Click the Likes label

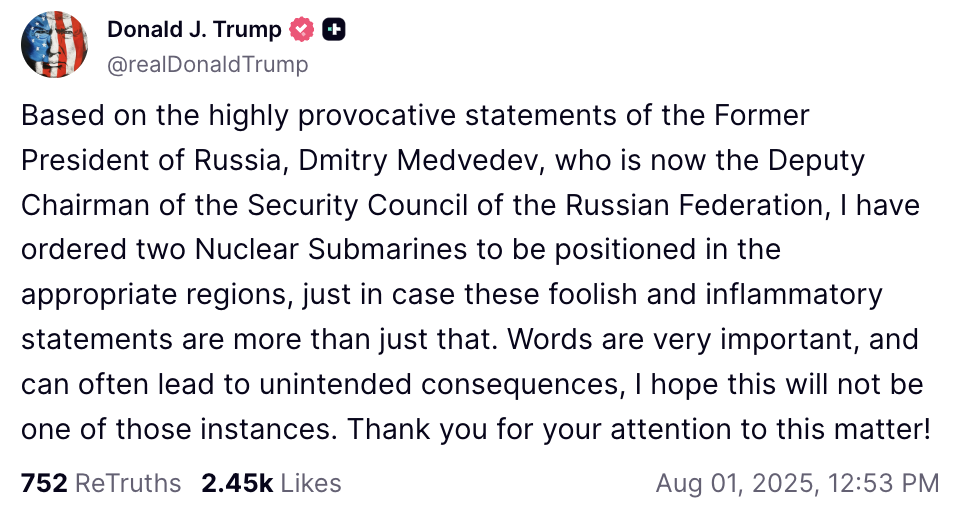pos(311,484)
